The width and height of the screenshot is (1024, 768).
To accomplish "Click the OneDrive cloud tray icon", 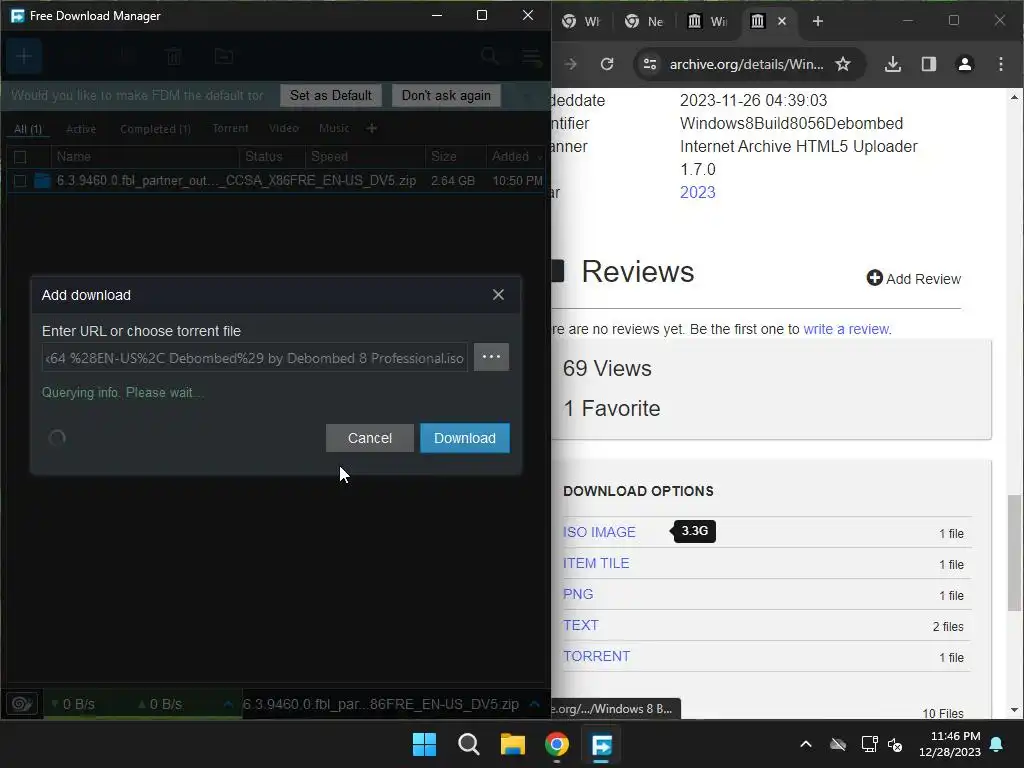I will (838, 744).
